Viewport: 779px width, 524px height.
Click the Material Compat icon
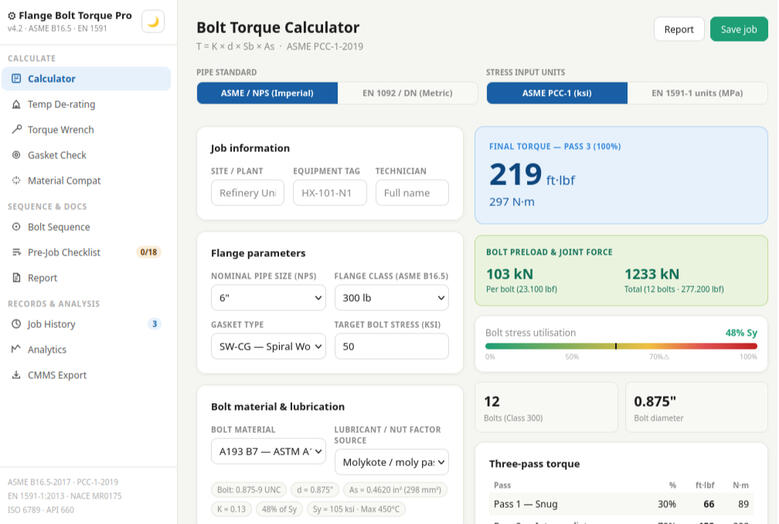coord(16,180)
